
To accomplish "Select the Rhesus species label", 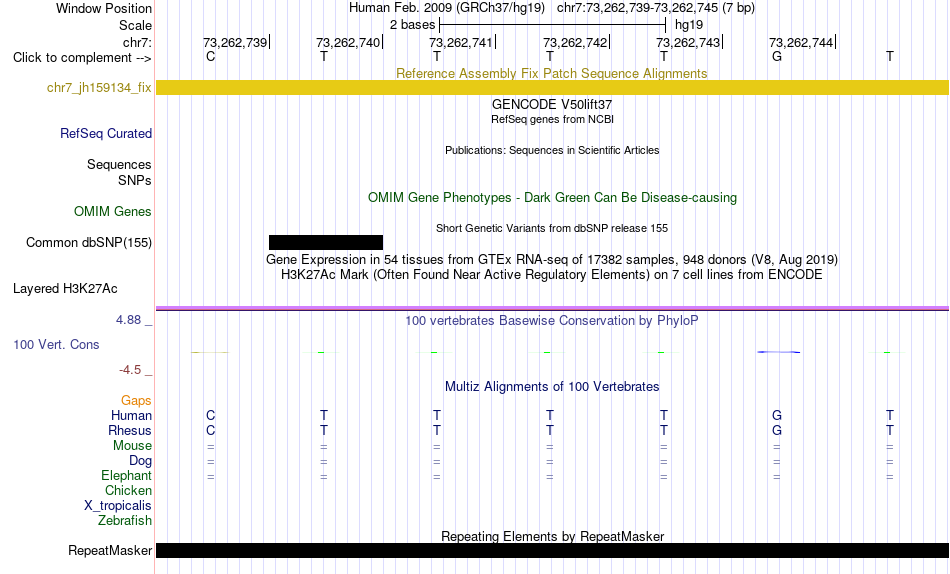I will pyautogui.click(x=130, y=430).
